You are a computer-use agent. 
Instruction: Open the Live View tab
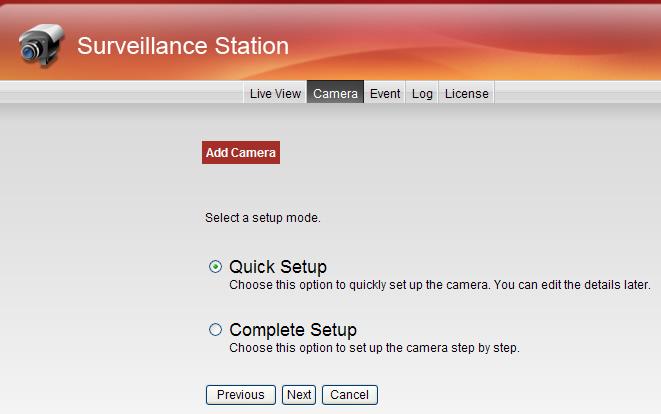click(x=275, y=93)
